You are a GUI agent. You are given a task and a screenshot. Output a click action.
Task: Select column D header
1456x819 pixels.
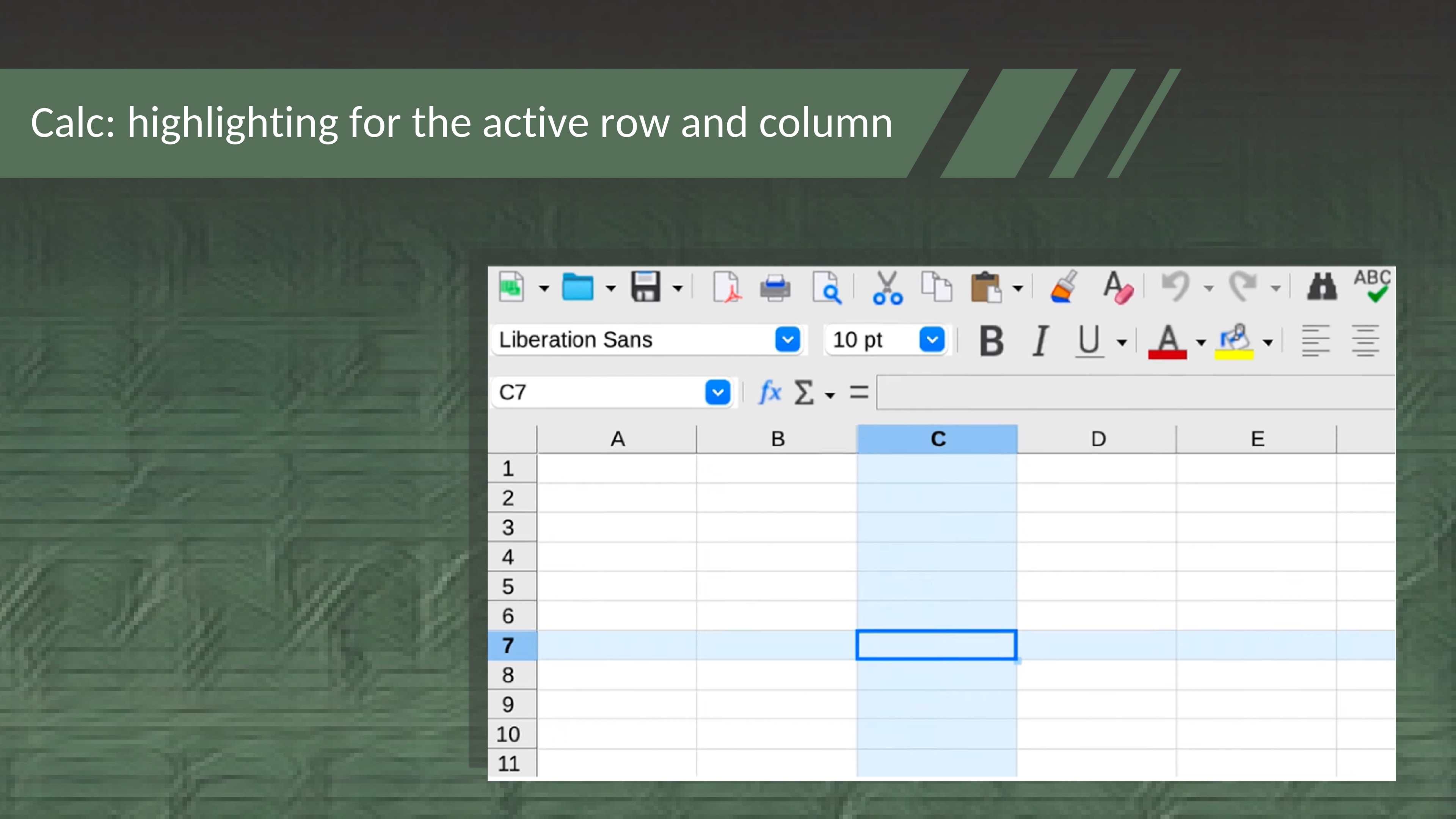(1098, 439)
